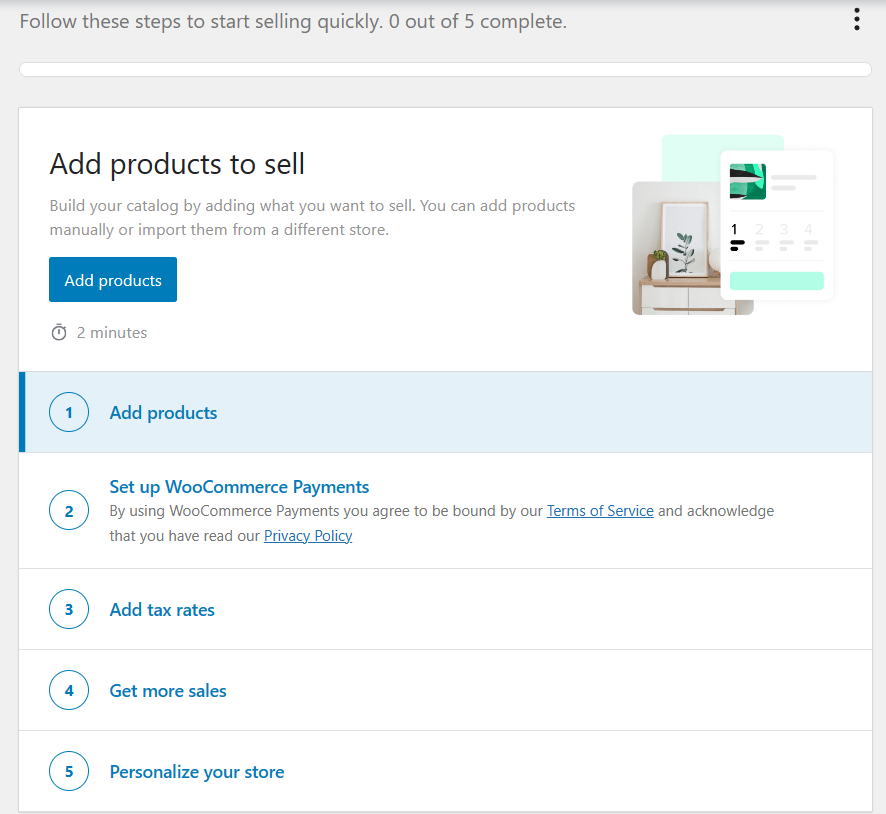The height and width of the screenshot is (814, 886).
Task: Open the Terms of Service link
Action: pos(600,511)
